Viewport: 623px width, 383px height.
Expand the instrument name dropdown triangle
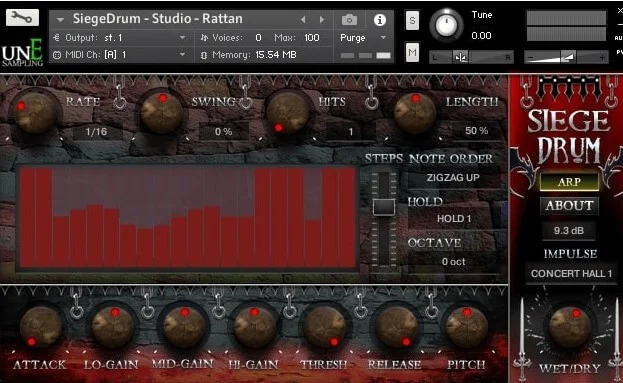60,19
